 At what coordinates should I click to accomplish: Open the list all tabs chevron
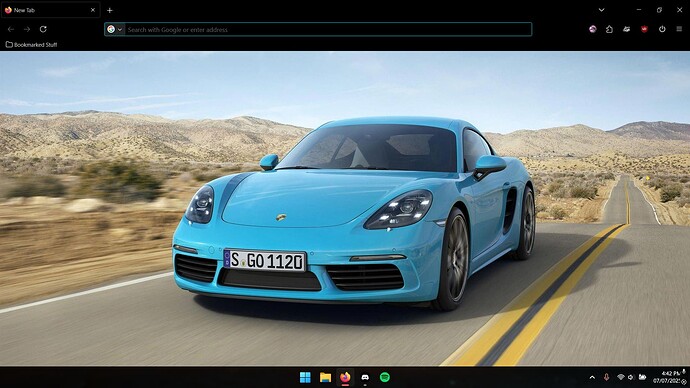[601, 10]
